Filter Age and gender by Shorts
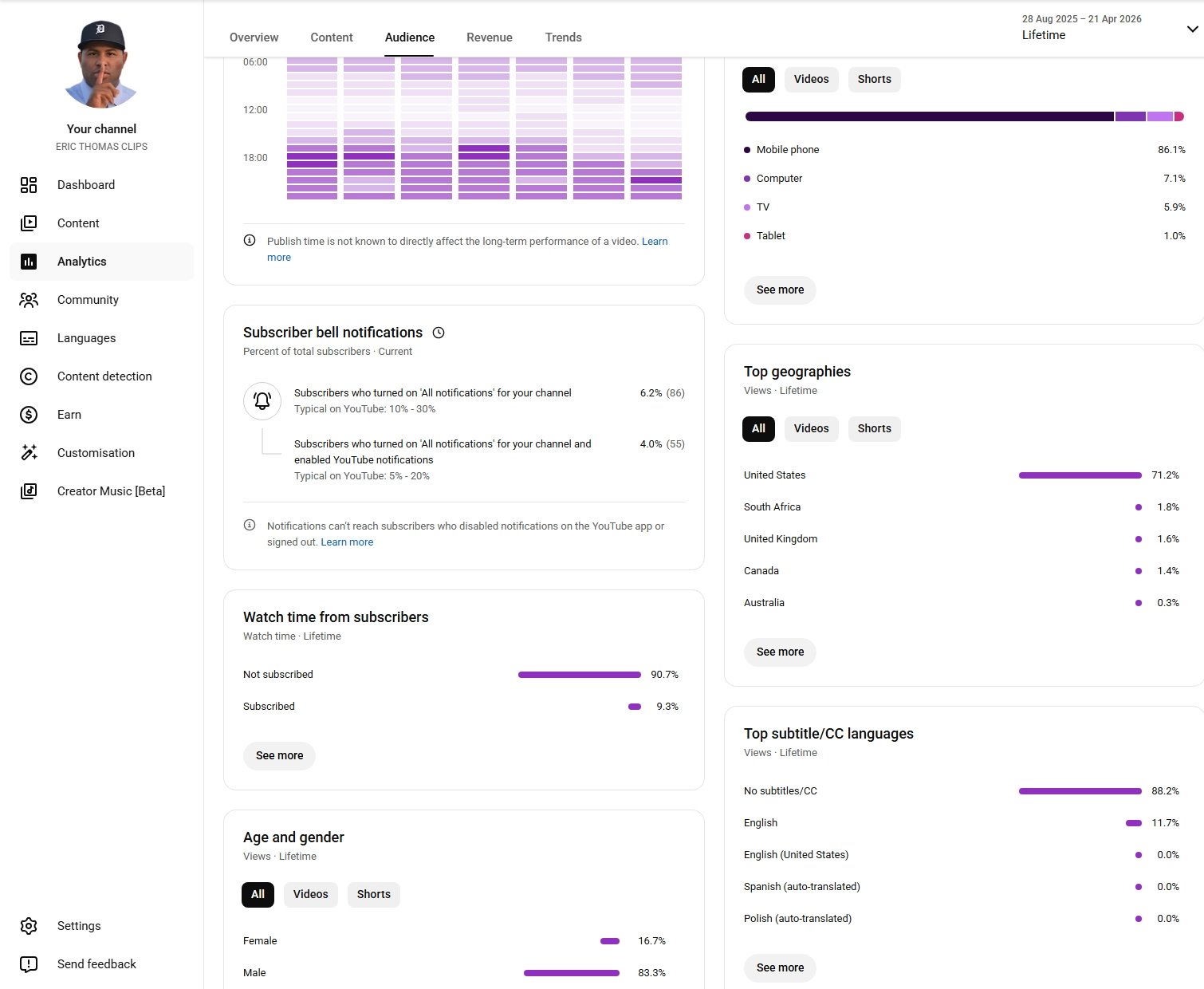 coord(373,894)
